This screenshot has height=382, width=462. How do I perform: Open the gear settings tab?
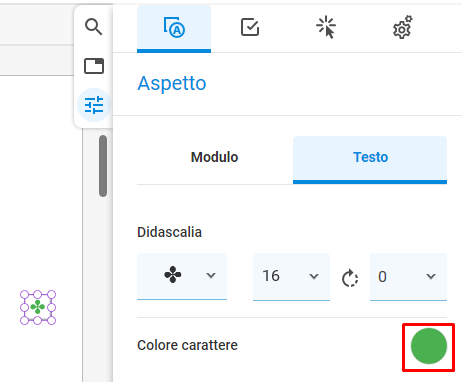point(402,28)
